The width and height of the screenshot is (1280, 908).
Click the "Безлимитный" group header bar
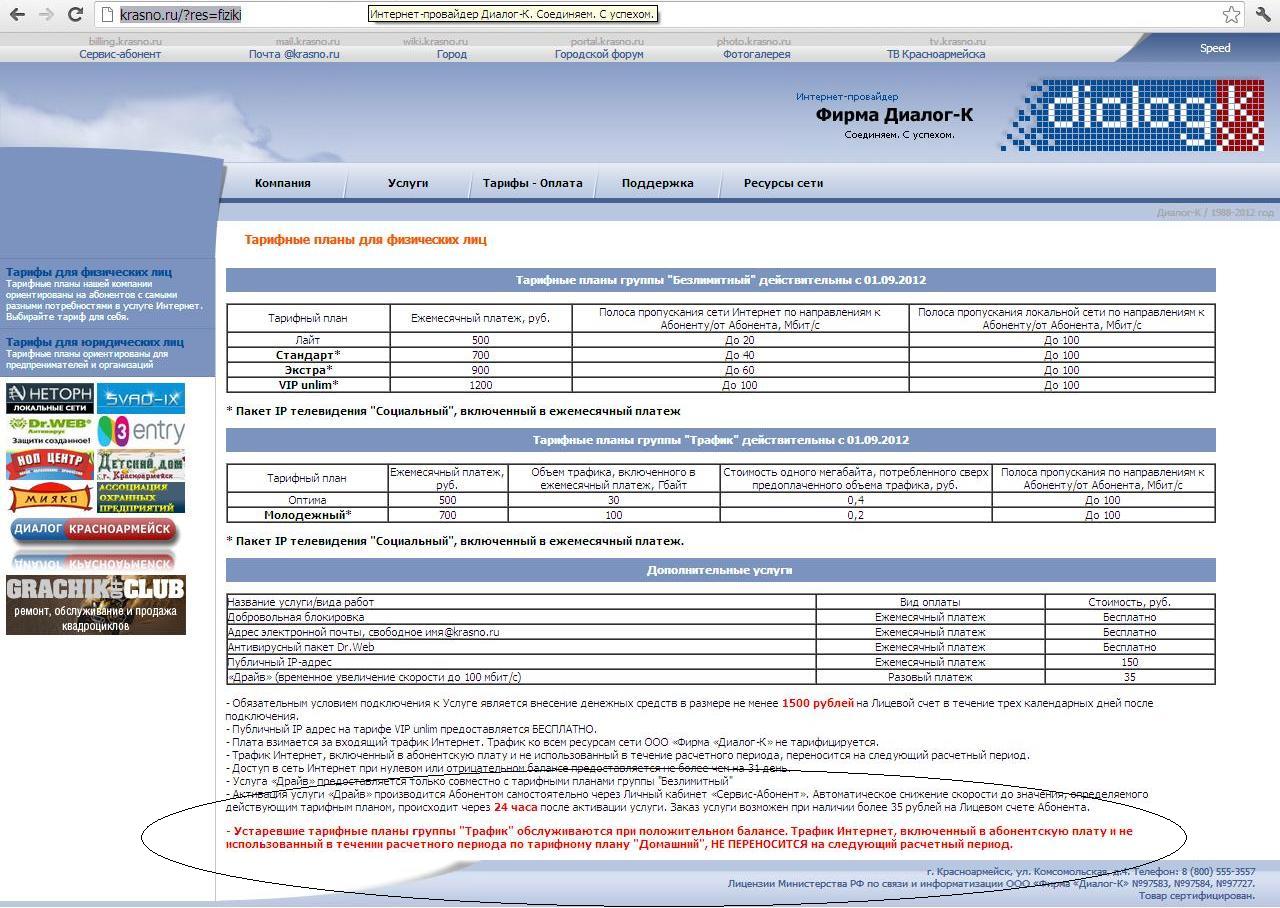[x=720, y=280]
